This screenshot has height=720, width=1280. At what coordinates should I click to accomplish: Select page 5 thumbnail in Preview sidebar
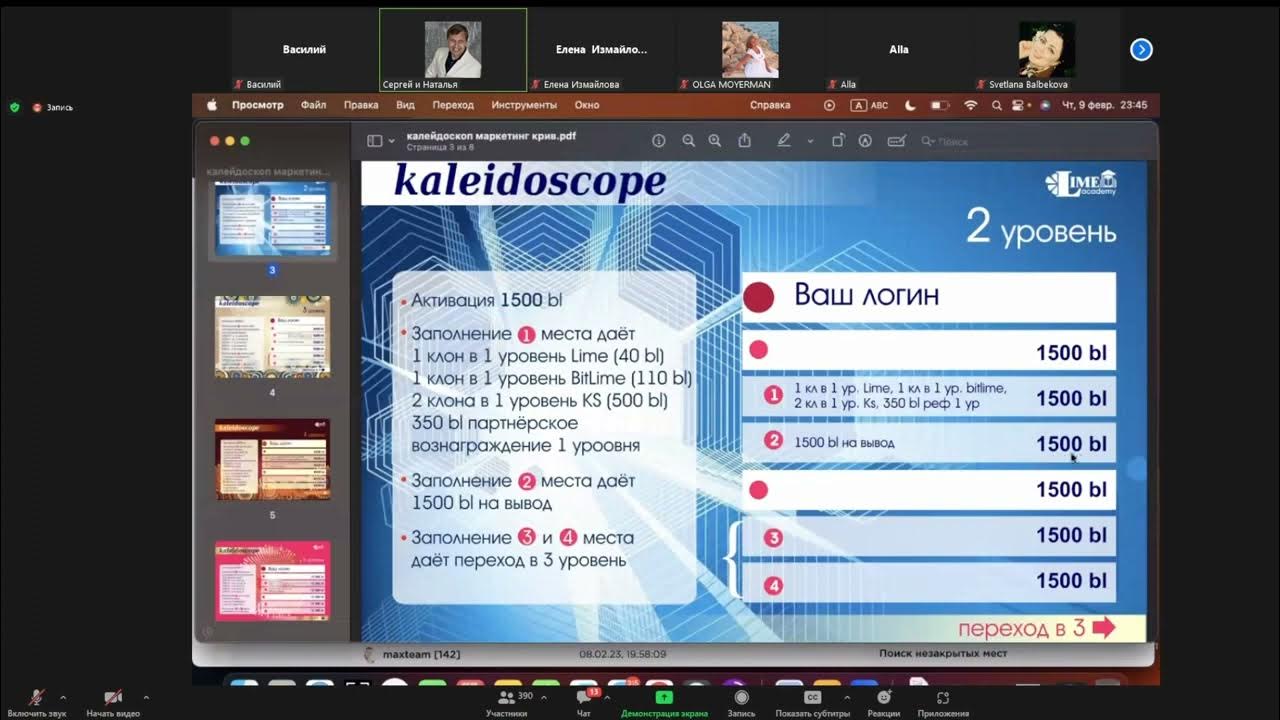click(272, 460)
